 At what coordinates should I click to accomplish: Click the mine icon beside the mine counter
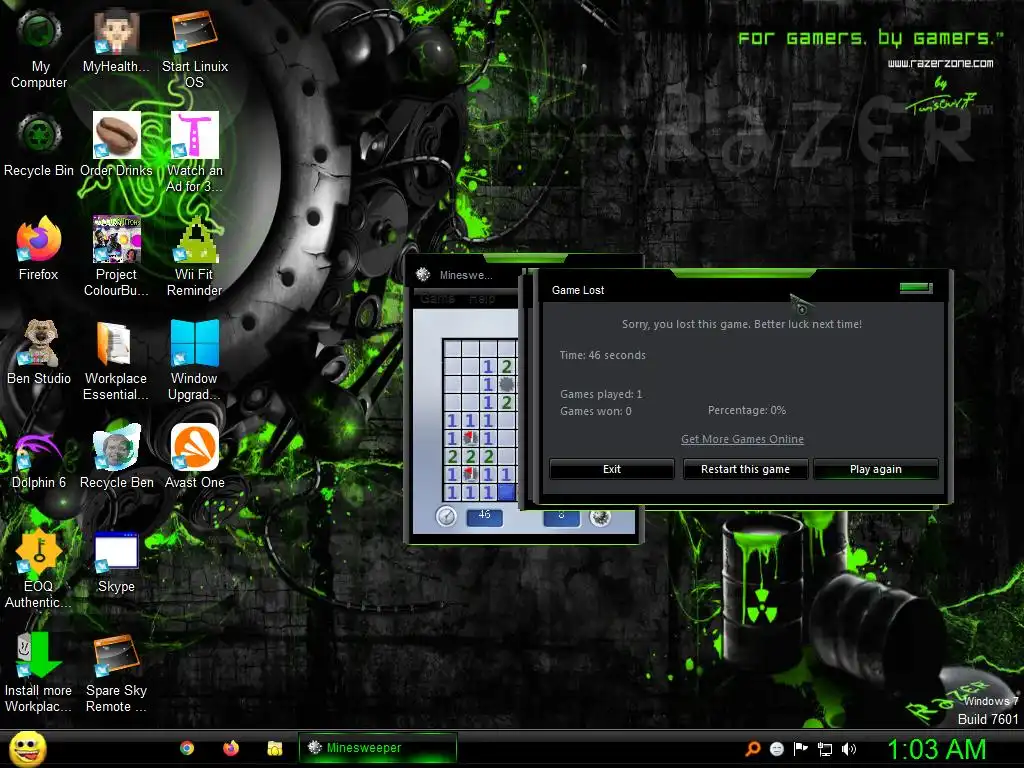(600, 517)
